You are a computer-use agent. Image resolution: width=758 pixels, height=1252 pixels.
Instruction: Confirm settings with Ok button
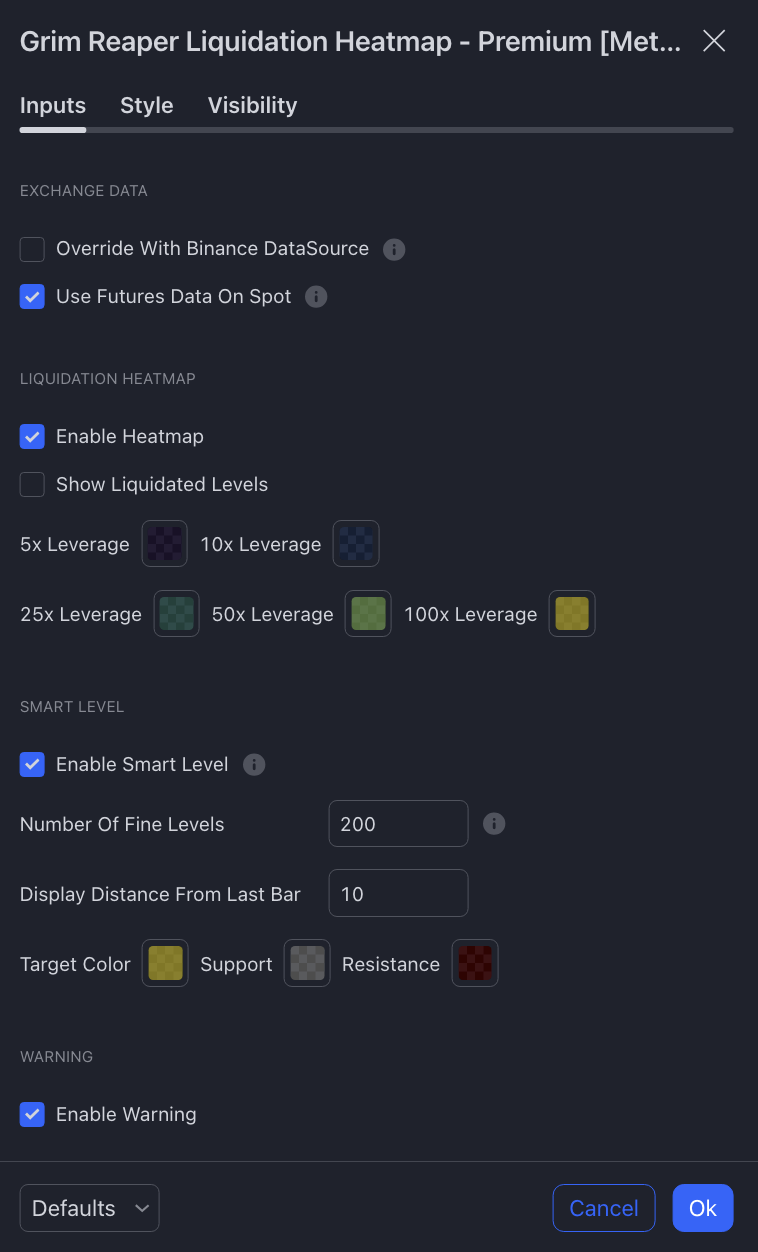click(703, 1208)
